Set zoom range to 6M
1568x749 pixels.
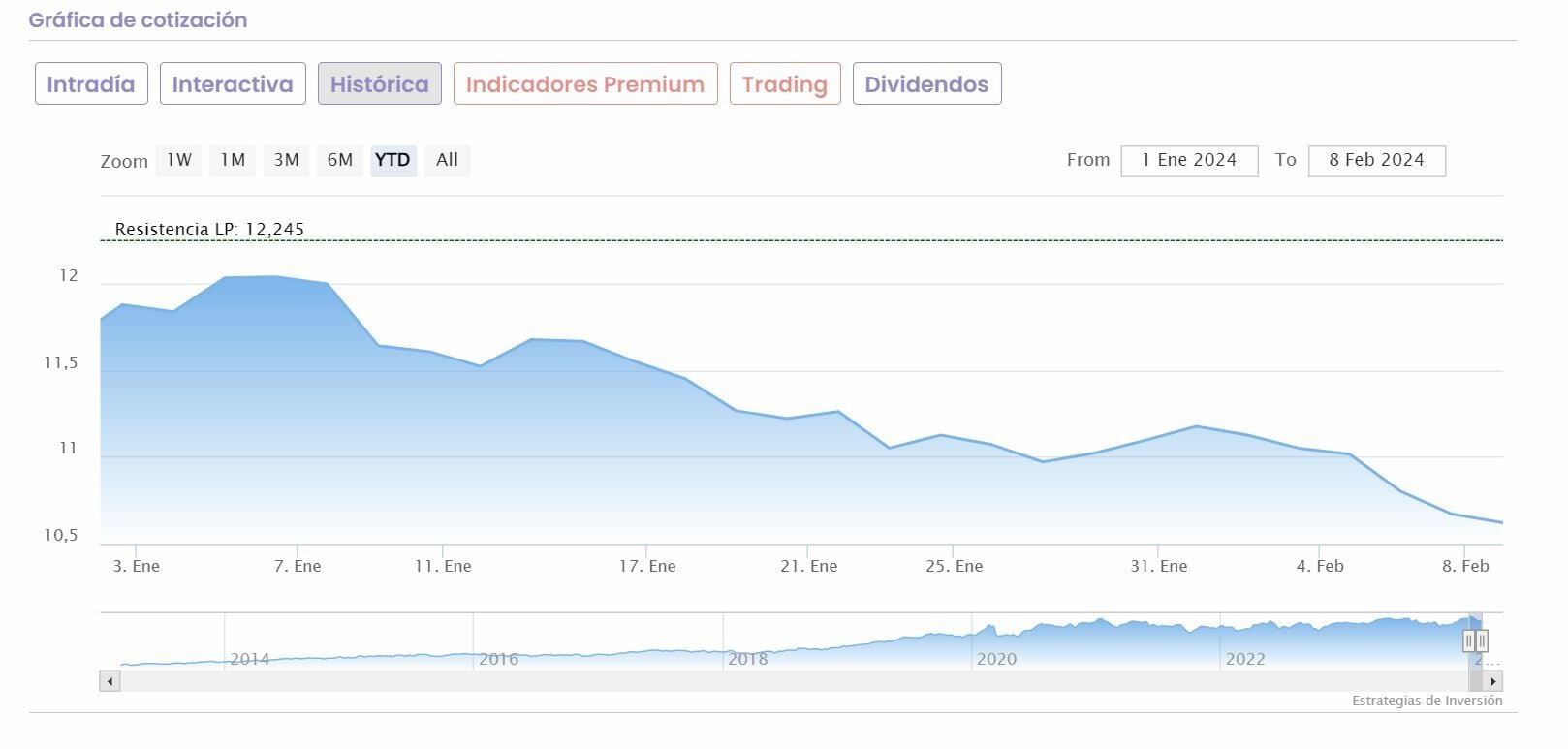point(339,160)
